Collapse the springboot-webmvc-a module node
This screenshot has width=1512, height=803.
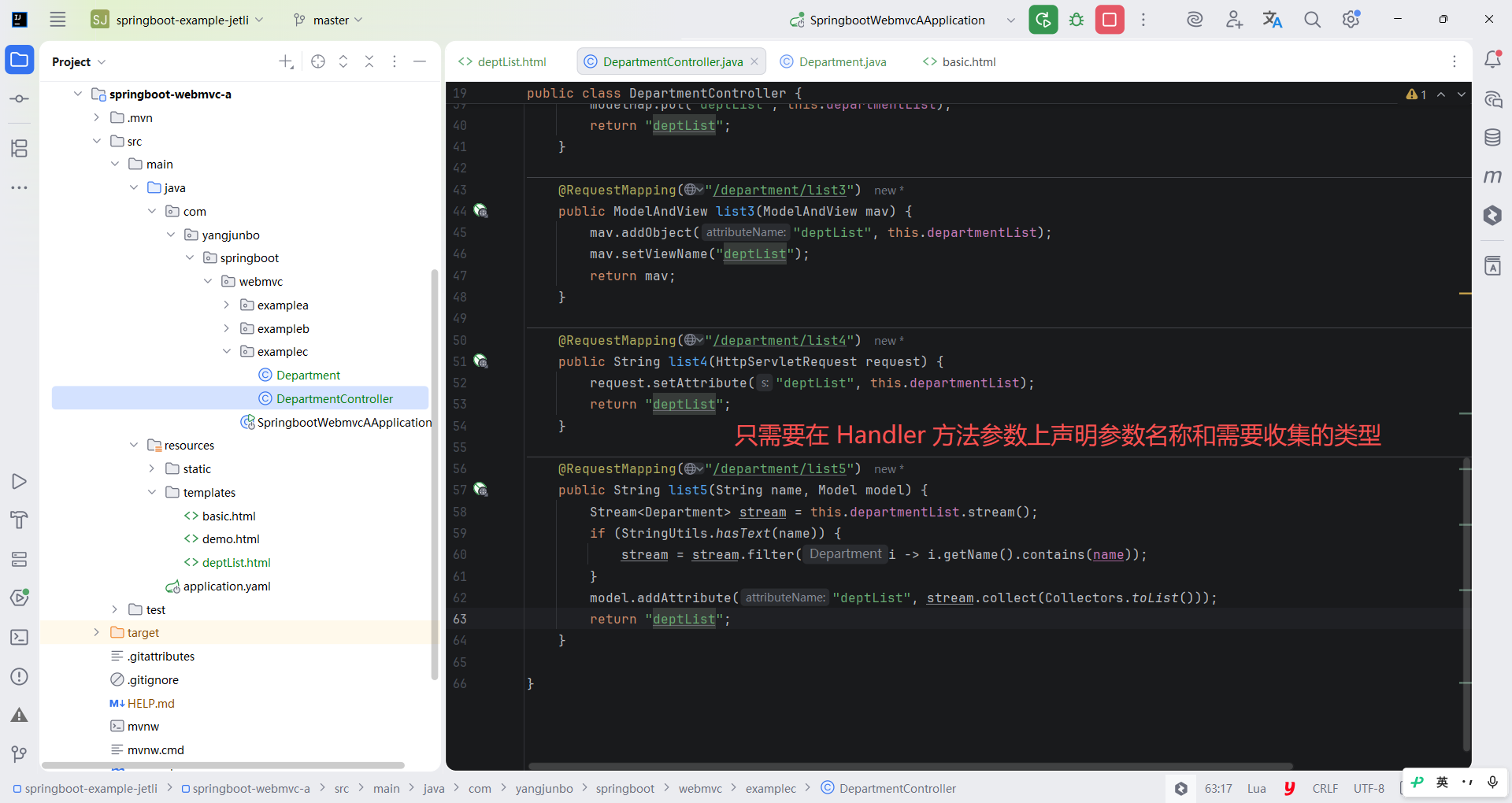coord(77,94)
